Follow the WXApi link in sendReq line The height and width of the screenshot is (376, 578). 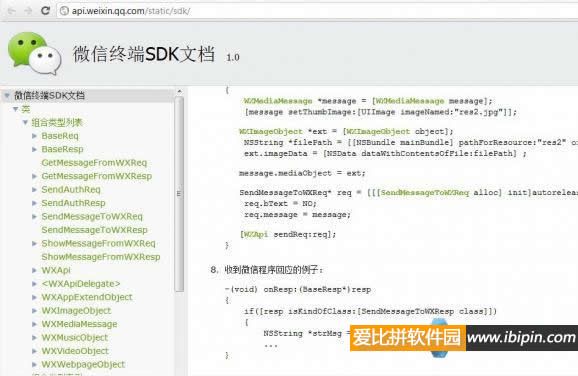(255, 234)
